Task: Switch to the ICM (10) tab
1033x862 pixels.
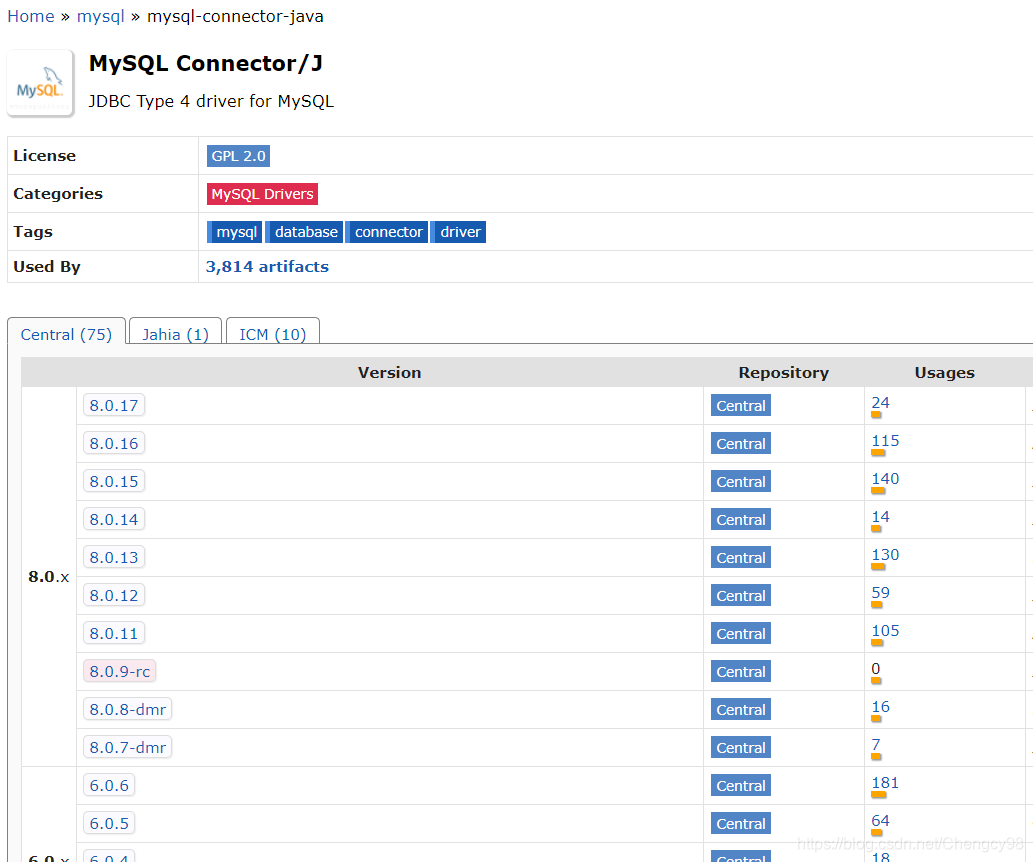Action: [x=273, y=333]
